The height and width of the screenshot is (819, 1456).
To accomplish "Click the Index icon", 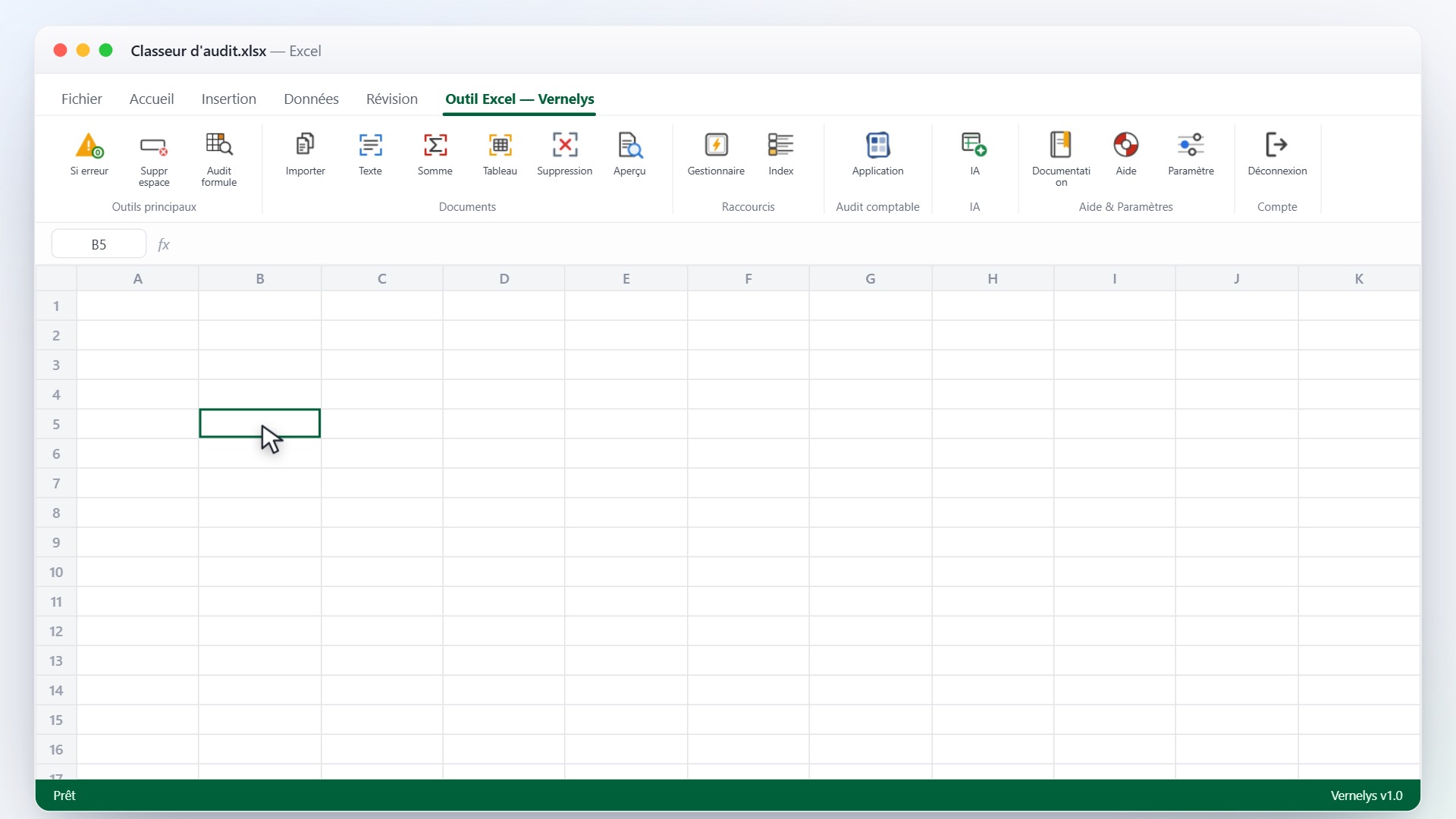I will [781, 145].
